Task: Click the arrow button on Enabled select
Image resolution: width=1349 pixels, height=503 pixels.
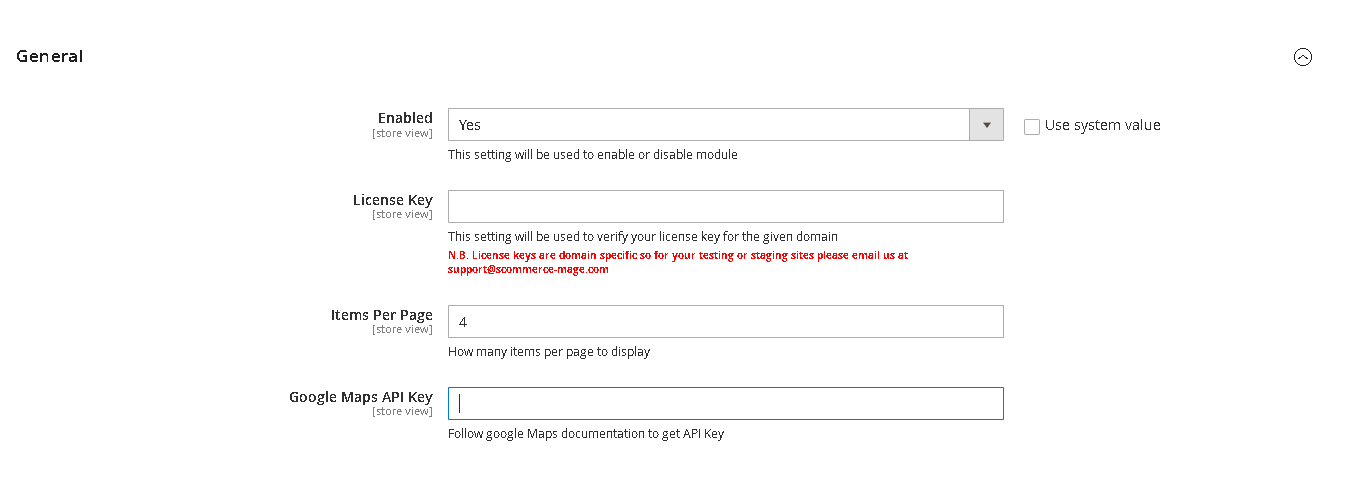Action: [986, 125]
